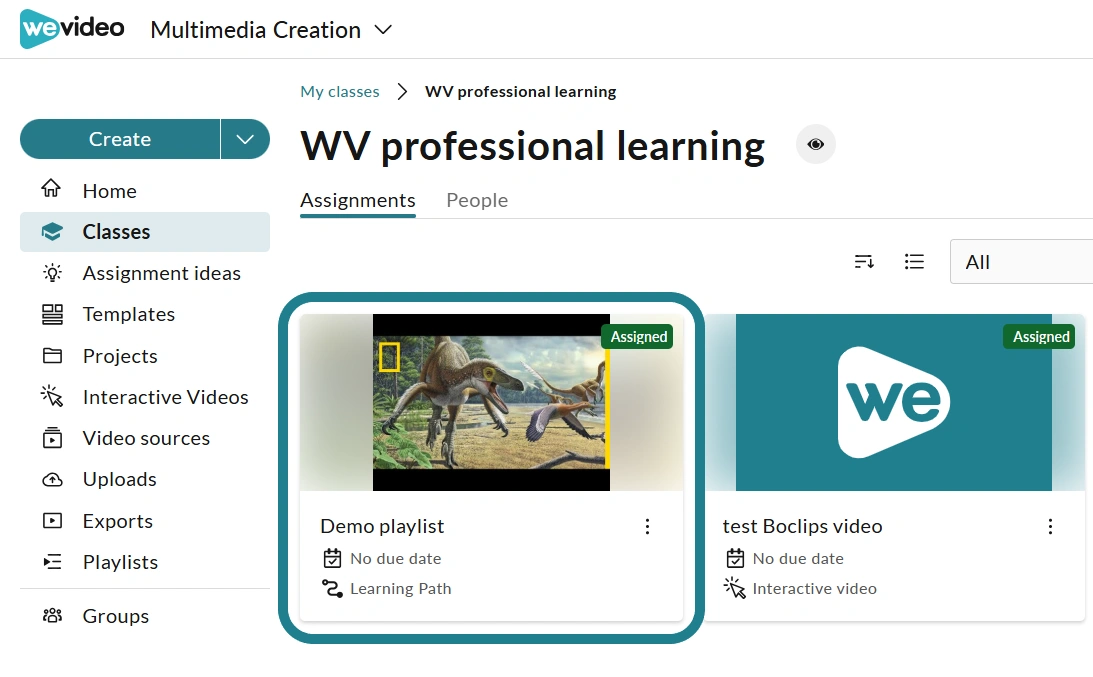Click test Boclips video calendar icon
Screen dimensions: 1093x677
(x=735, y=558)
